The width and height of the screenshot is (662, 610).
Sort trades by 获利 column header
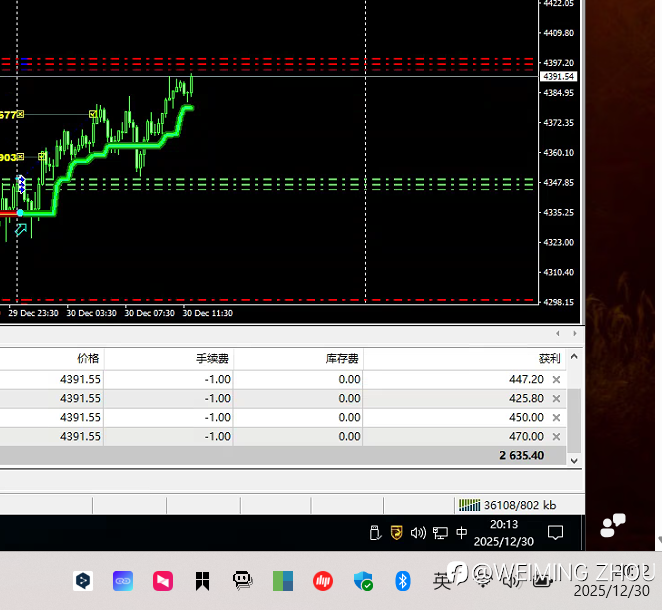pos(549,358)
